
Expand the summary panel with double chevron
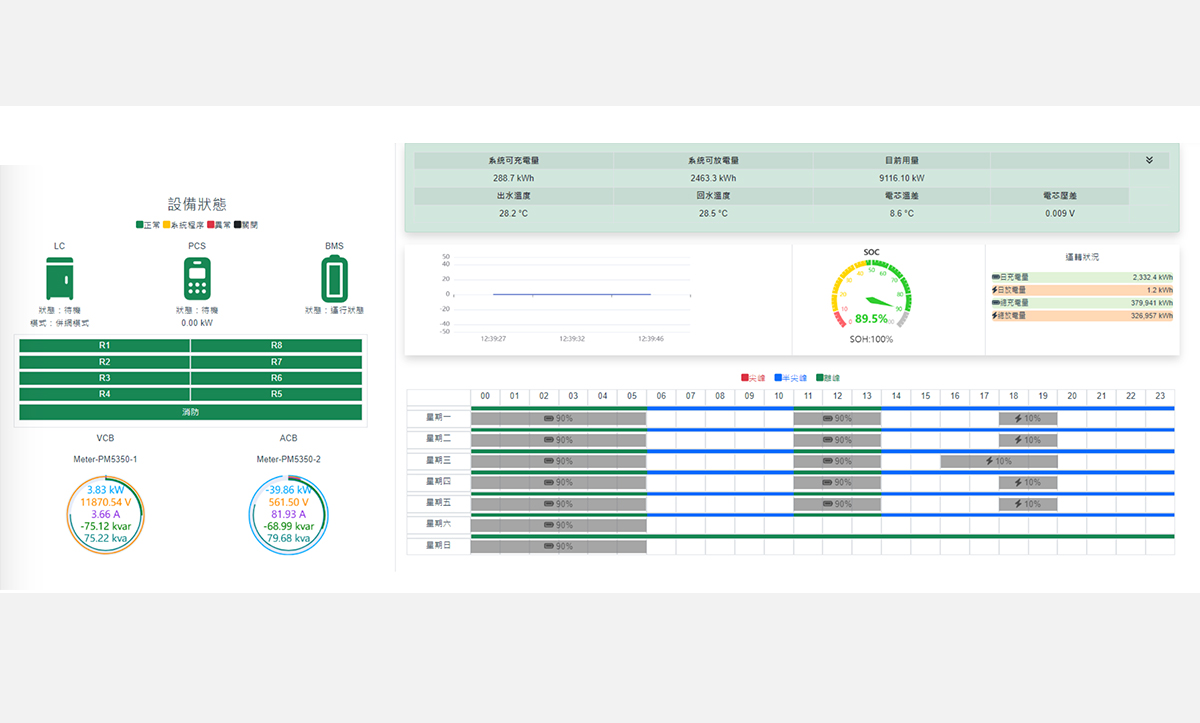coord(1149,160)
